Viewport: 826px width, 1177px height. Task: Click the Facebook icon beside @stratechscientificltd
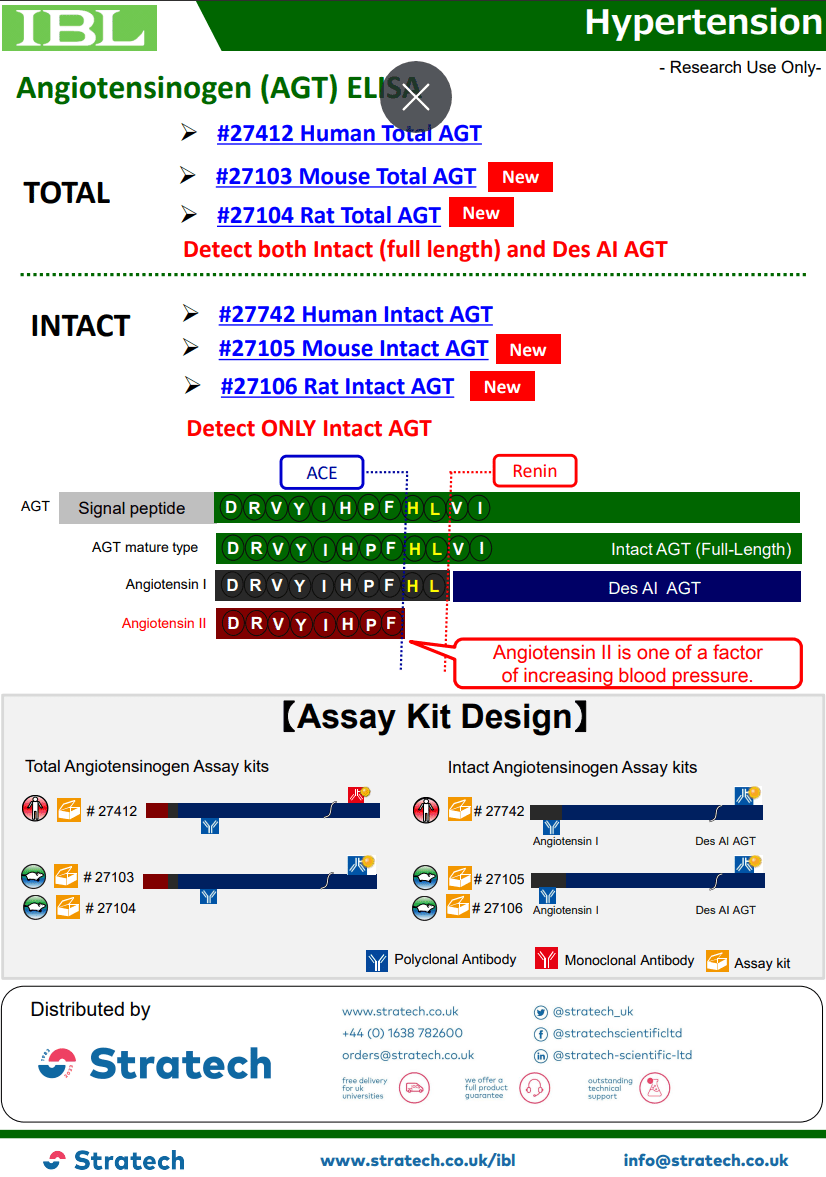point(541,1034)
